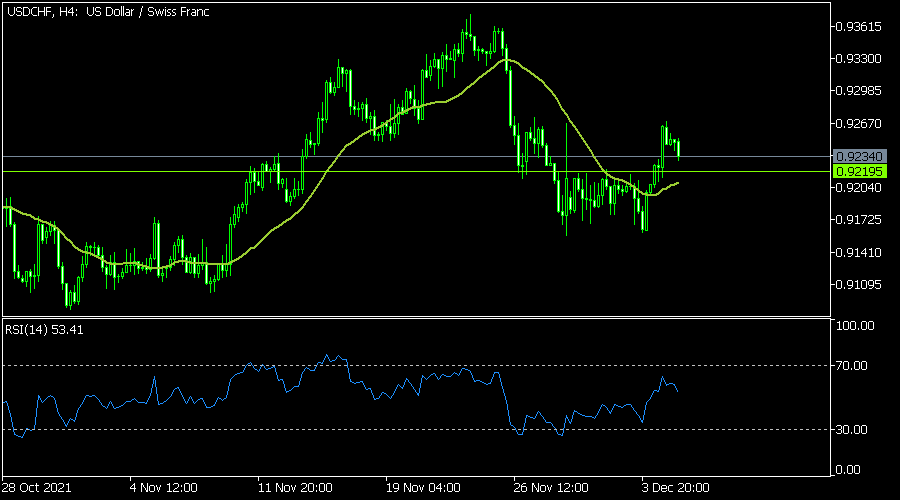Click price scale value 0.93300
Viewport: 900px width, 500px height.
tap(859, 59)
